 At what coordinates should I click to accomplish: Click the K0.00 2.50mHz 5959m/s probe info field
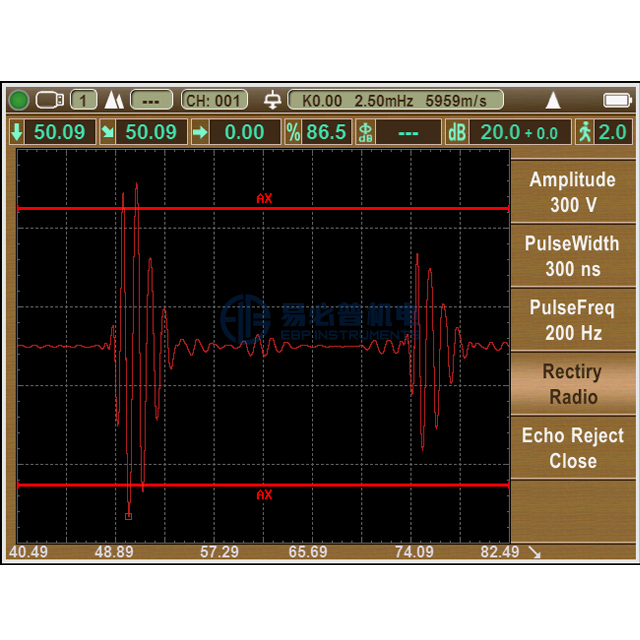395,100
